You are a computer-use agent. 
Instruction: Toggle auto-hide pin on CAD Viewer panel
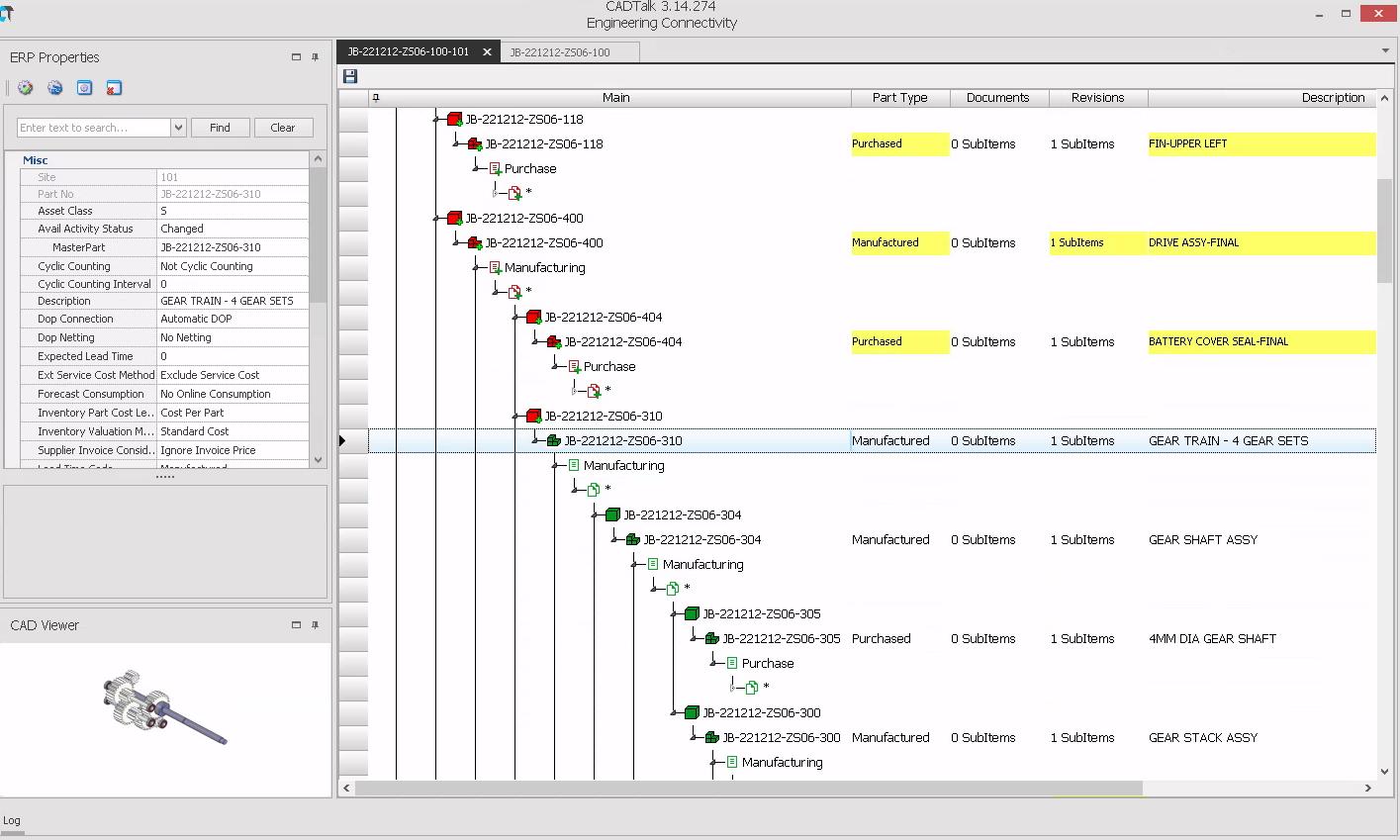click(x=314, y=624)
